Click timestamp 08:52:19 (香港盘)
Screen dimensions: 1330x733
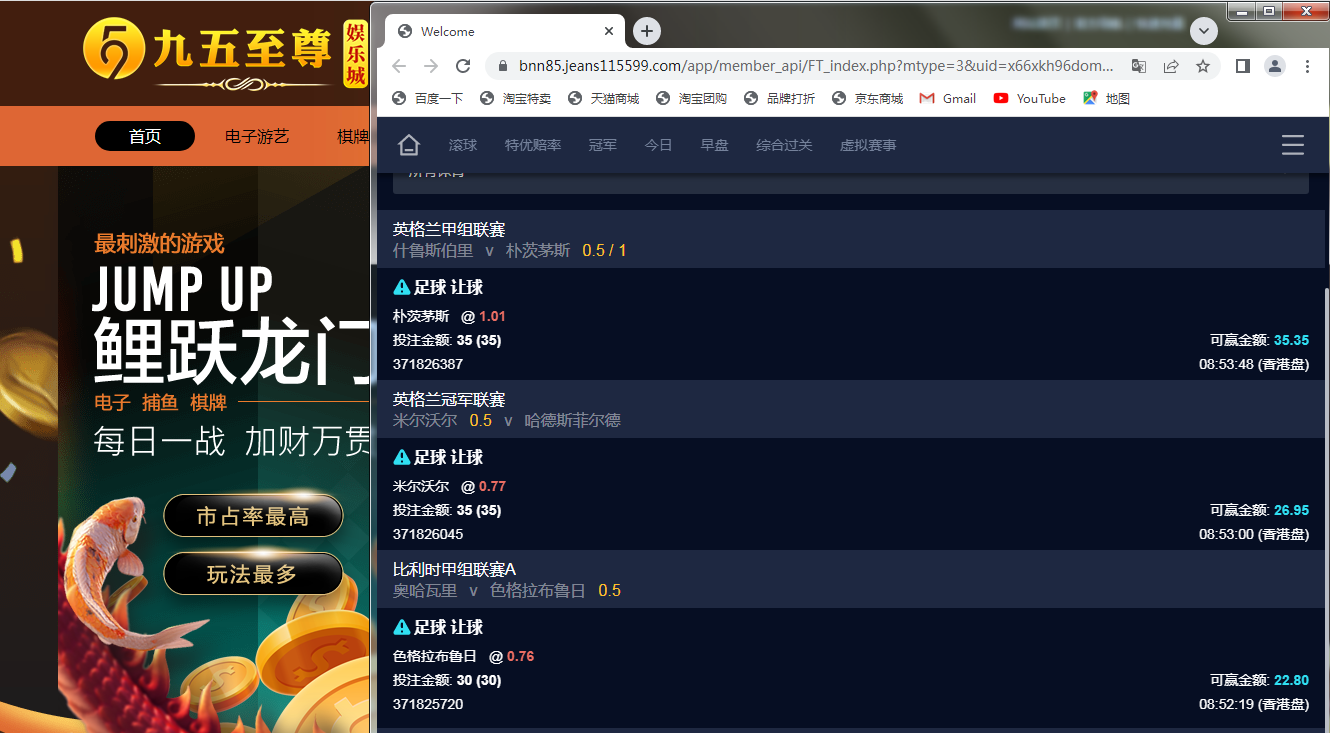[1254, 704]
